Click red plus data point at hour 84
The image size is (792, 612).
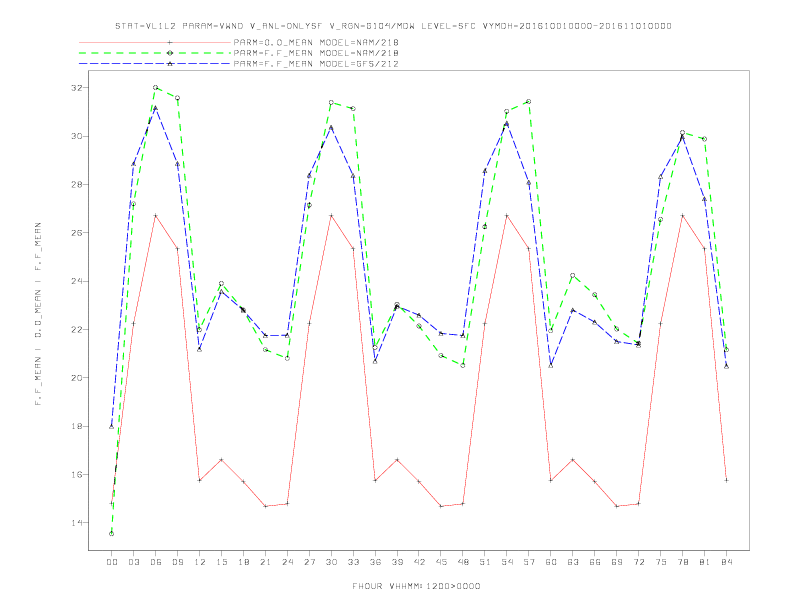pyautogui.click(x=726, y=480)
